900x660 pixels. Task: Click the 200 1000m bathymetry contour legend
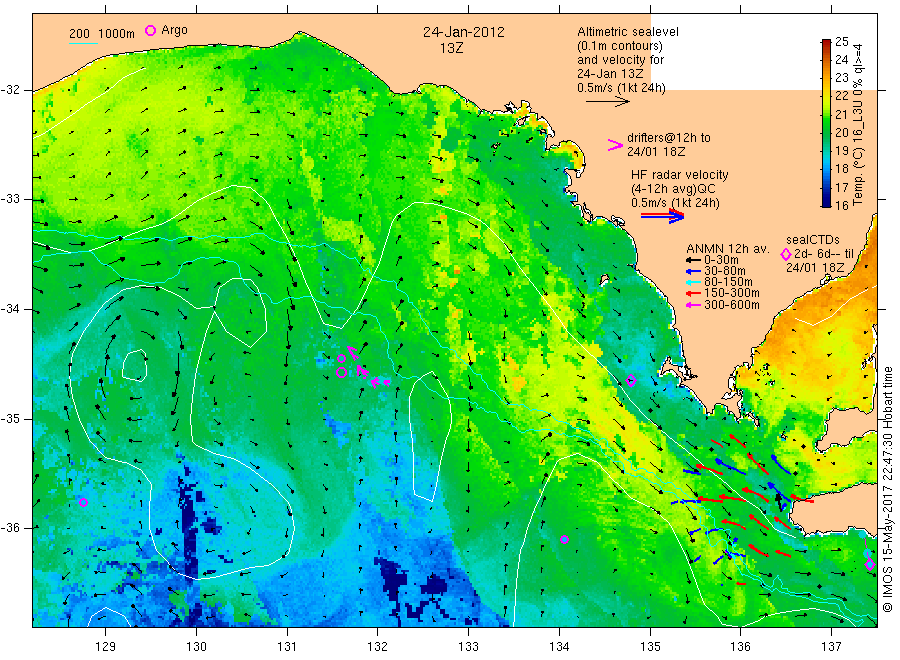coord(101,34)
